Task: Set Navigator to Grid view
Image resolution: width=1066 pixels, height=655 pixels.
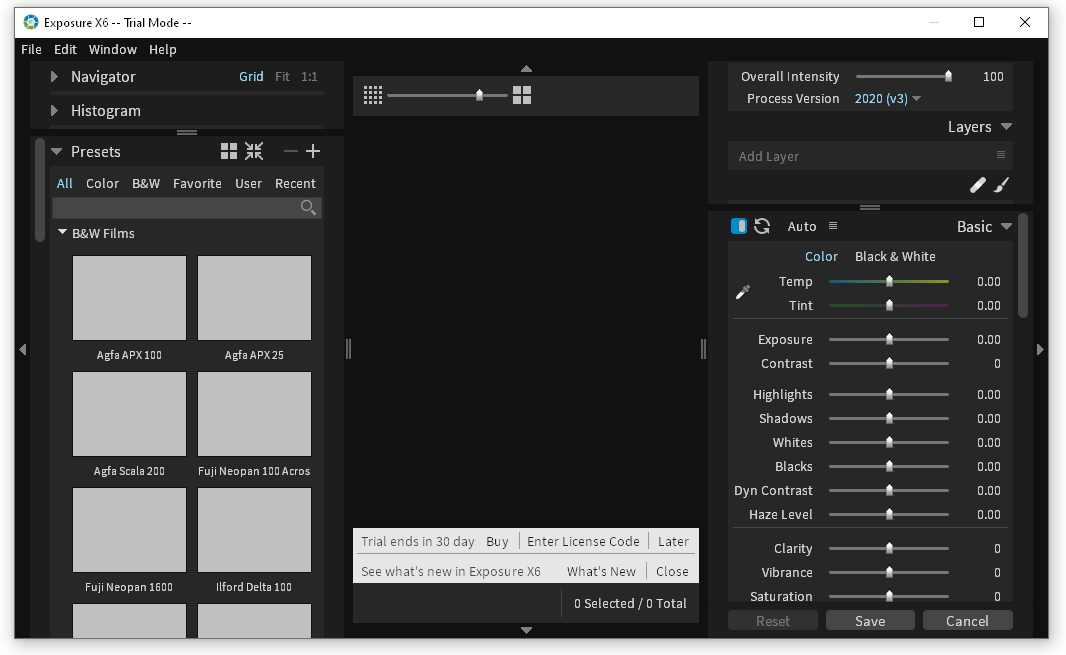Action: (x=251, y=76)
